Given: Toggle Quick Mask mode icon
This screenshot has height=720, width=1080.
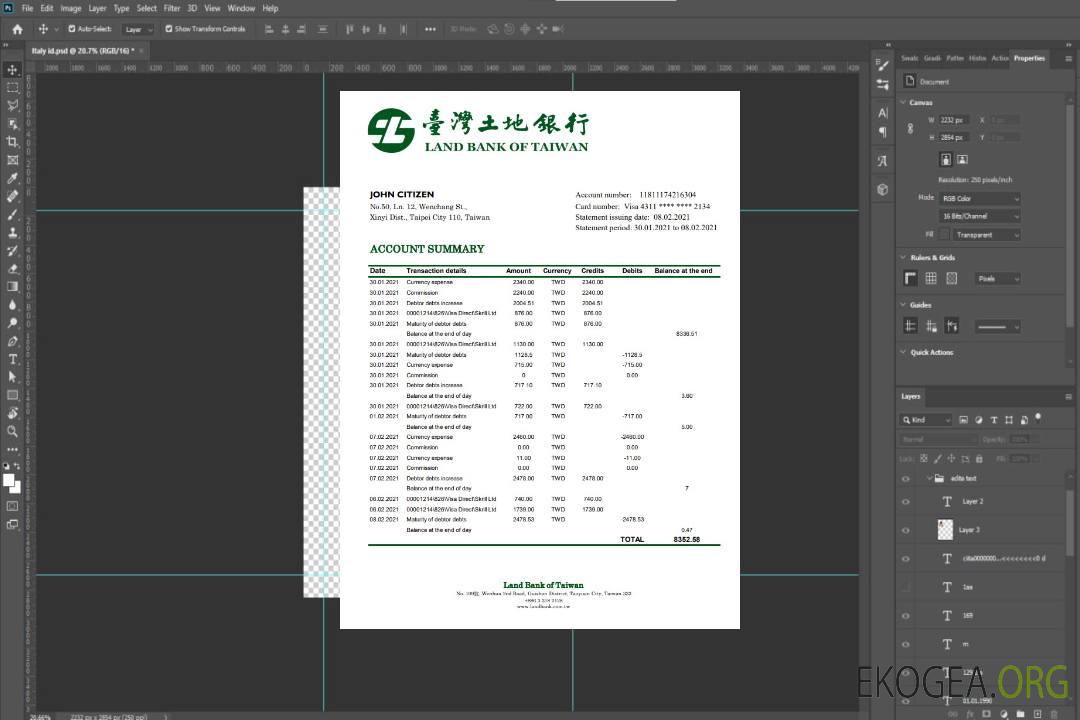Looking at the screenshot, I should point(12,506).
